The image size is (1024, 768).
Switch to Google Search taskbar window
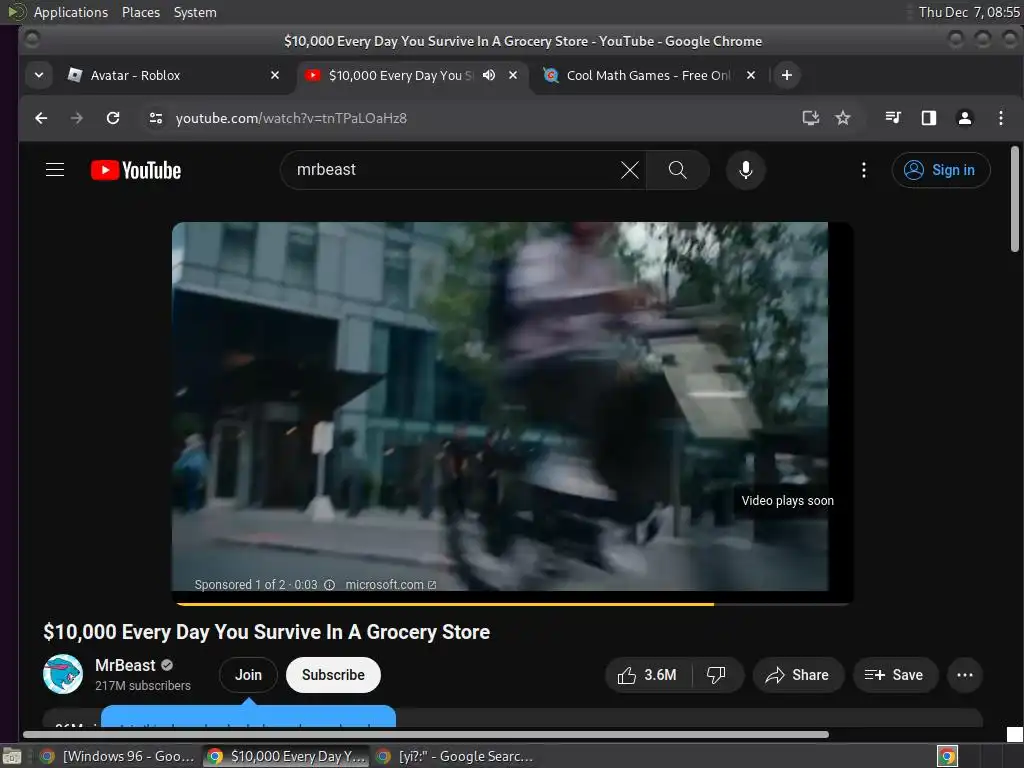(456, 756)
